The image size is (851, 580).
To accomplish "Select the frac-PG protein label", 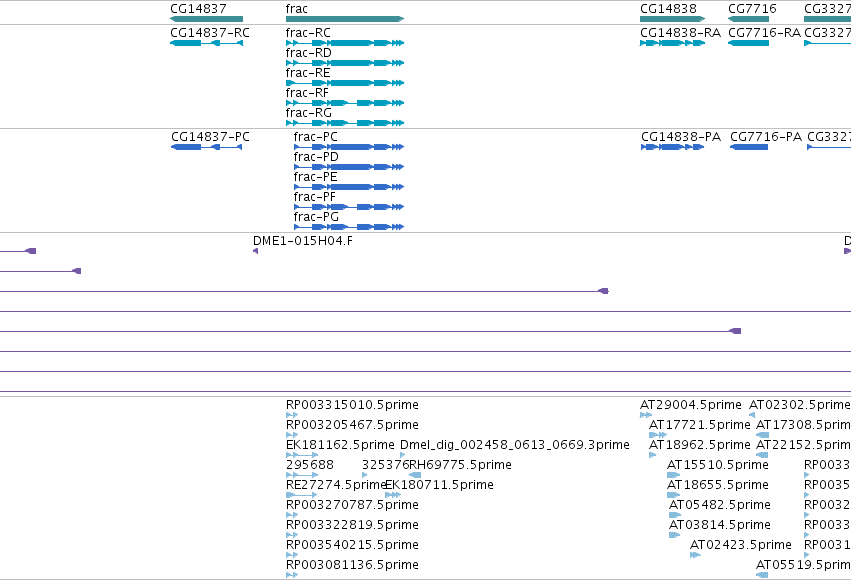I will click(316, 217).
